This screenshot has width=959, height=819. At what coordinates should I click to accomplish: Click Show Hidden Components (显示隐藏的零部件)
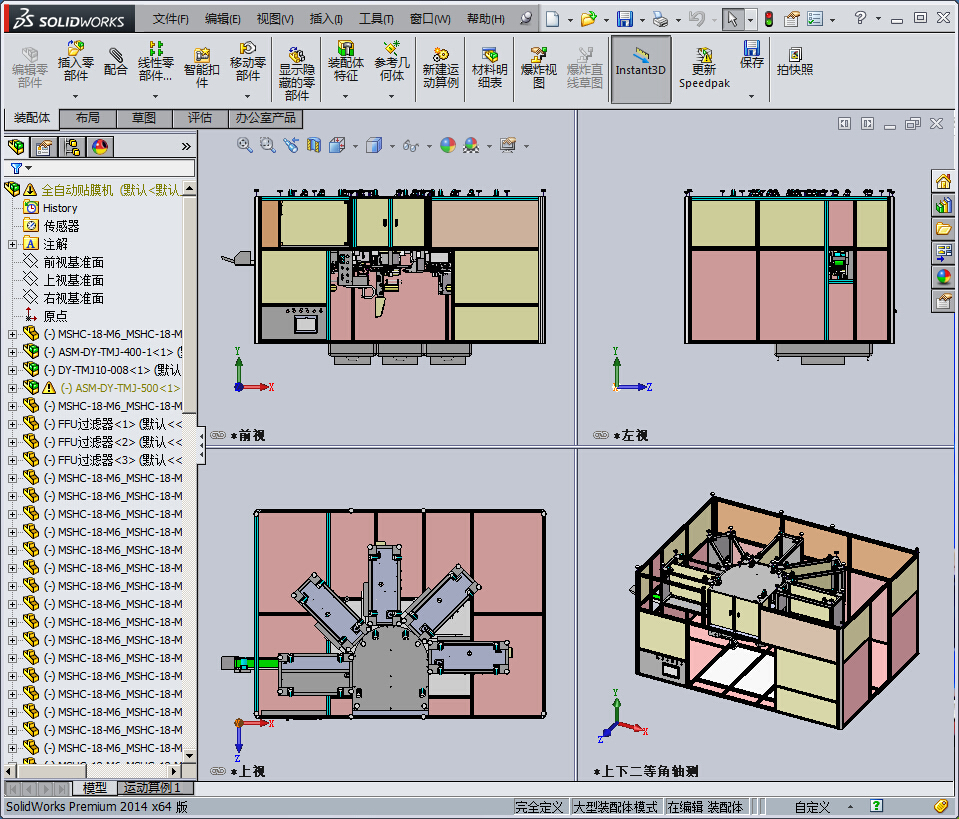coord(297,73)
